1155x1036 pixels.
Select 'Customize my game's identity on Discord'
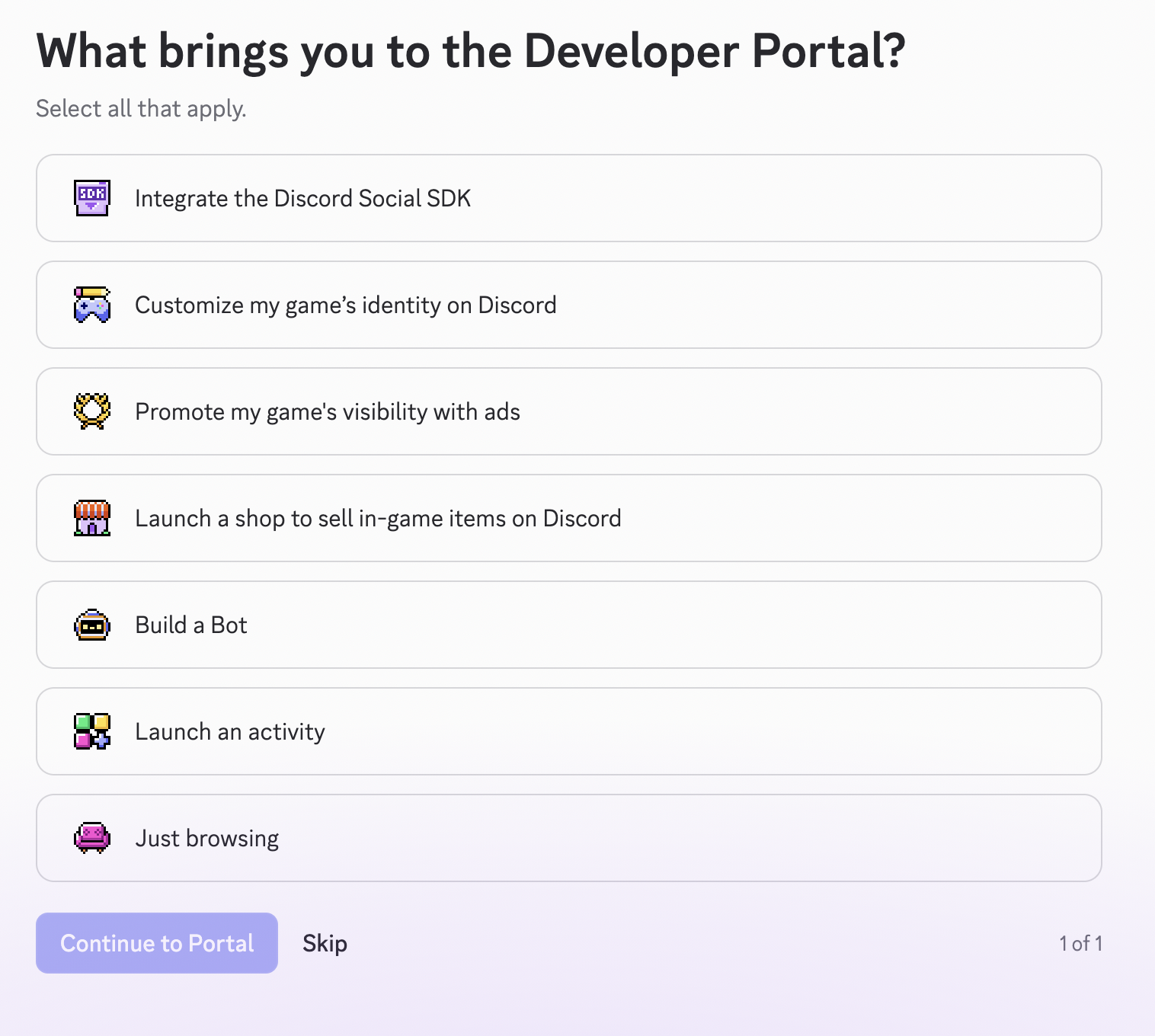point(568,305)
